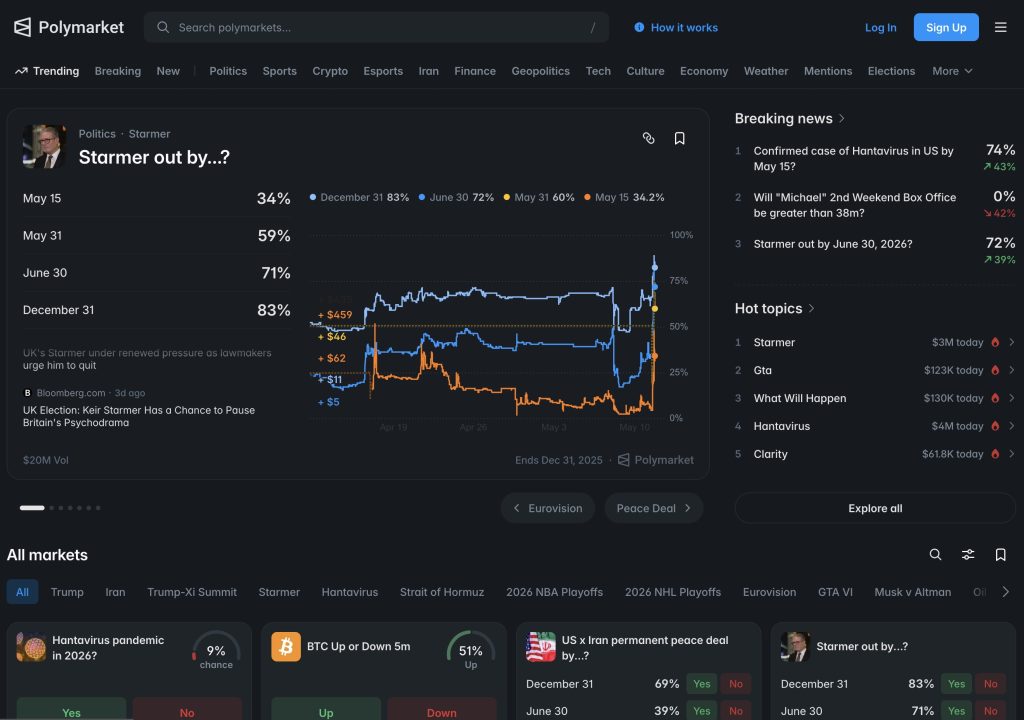Choose Down on BTC 5m card

click(441, 710)
